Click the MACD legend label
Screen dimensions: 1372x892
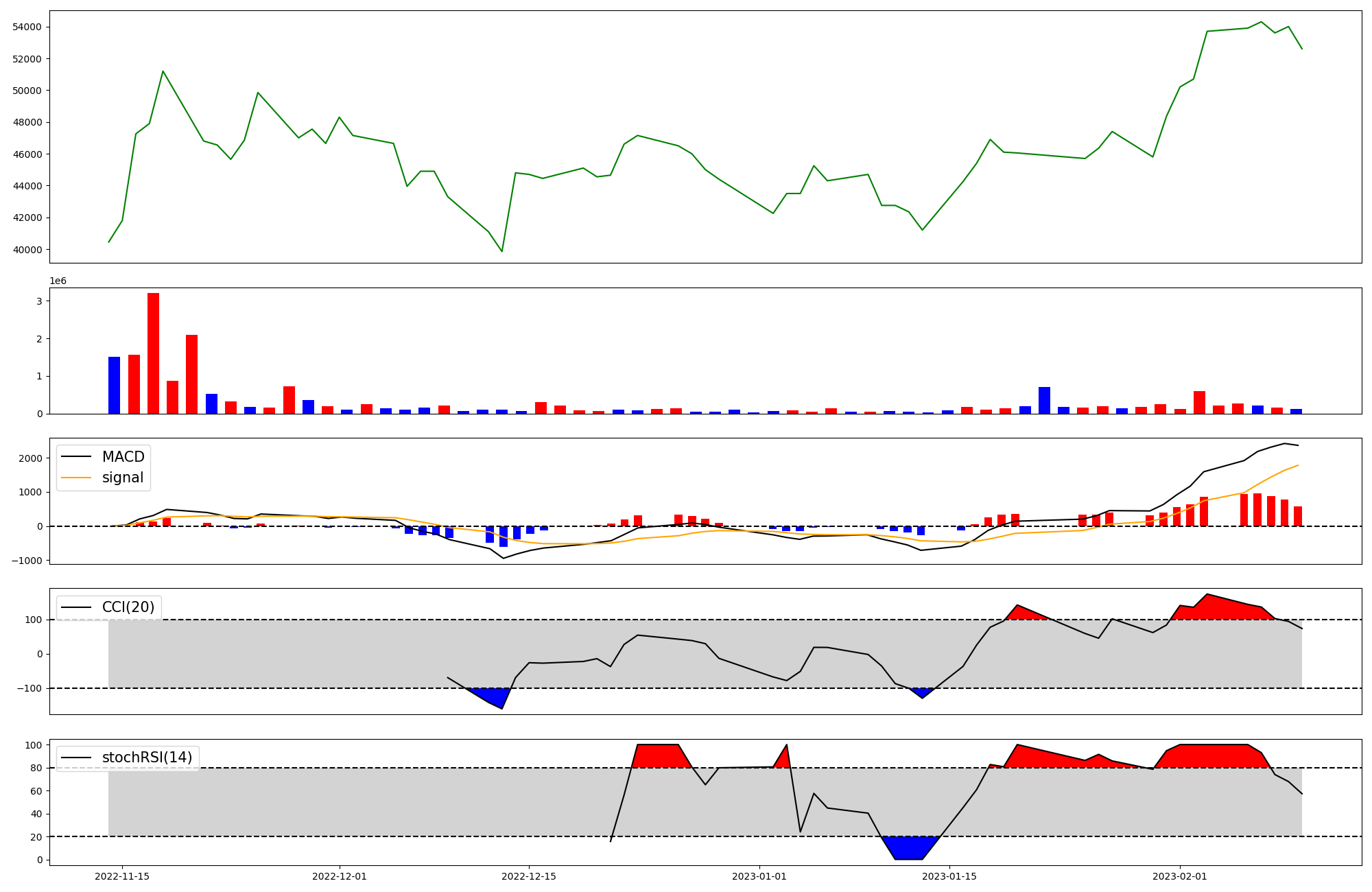[x=123, y=457]
